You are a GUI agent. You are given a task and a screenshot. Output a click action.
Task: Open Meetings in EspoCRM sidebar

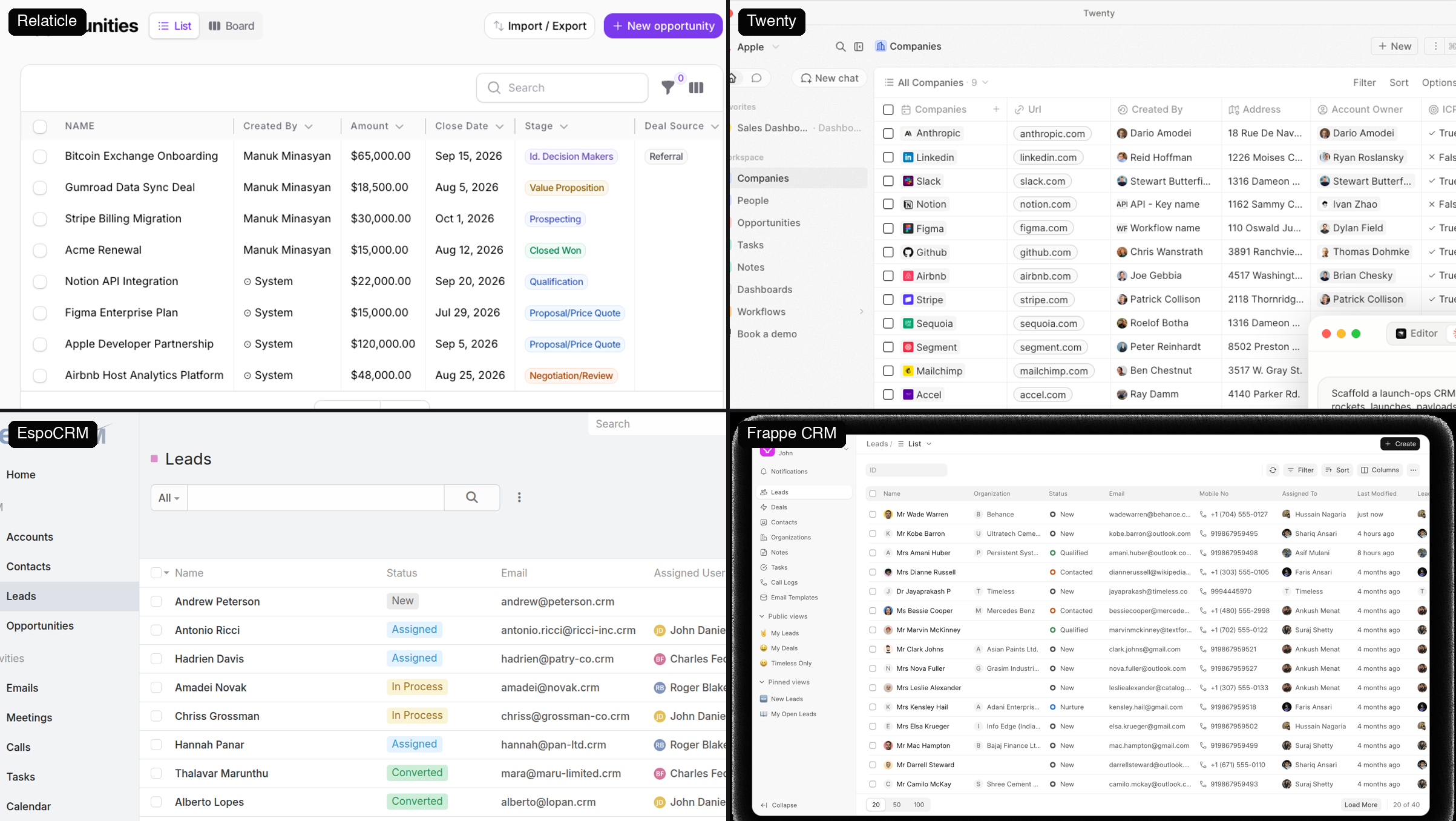pos(29,717)
